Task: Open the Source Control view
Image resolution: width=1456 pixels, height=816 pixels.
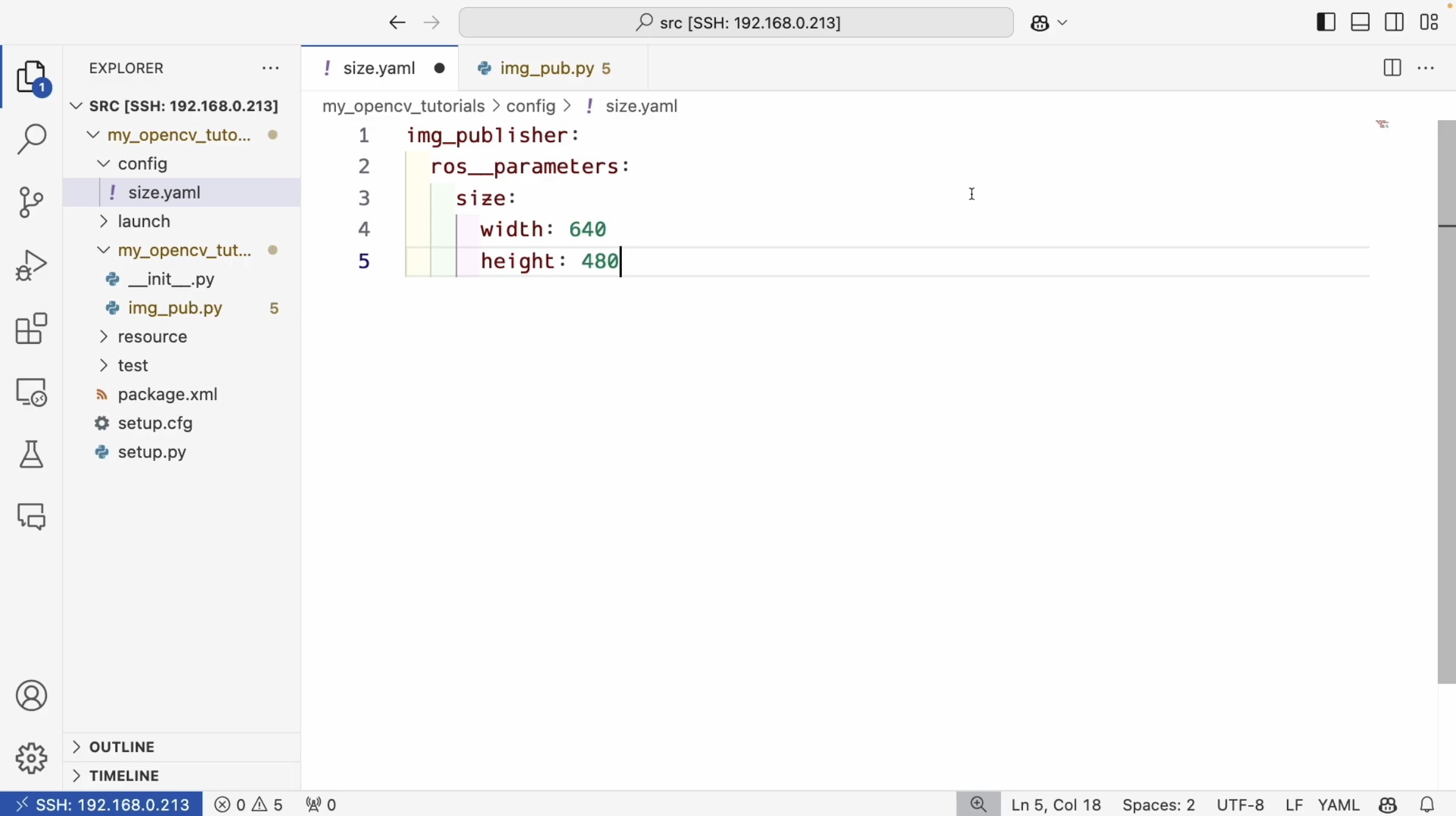Action: pyautogui.click(x=32, y=202)
